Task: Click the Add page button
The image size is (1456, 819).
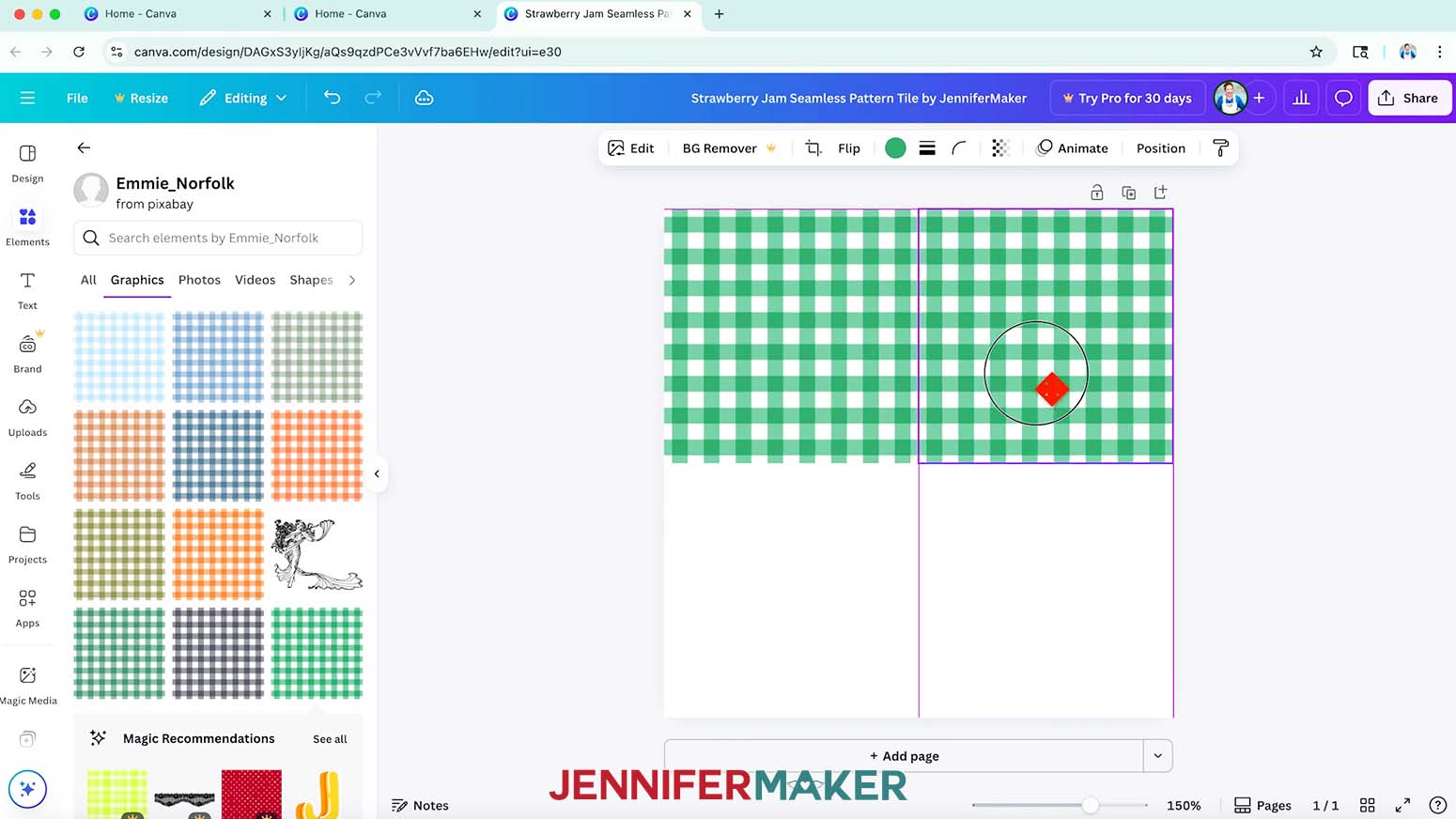Action: click(904, 755)
